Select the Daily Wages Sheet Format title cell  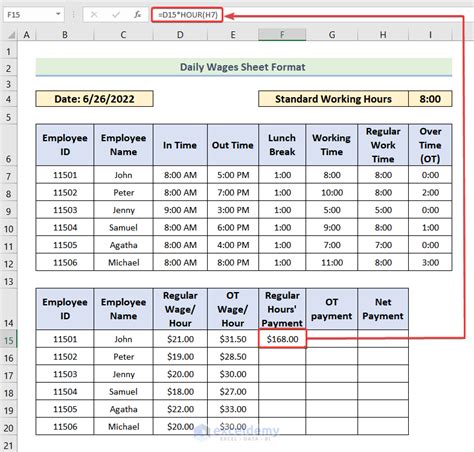[244, 67]
